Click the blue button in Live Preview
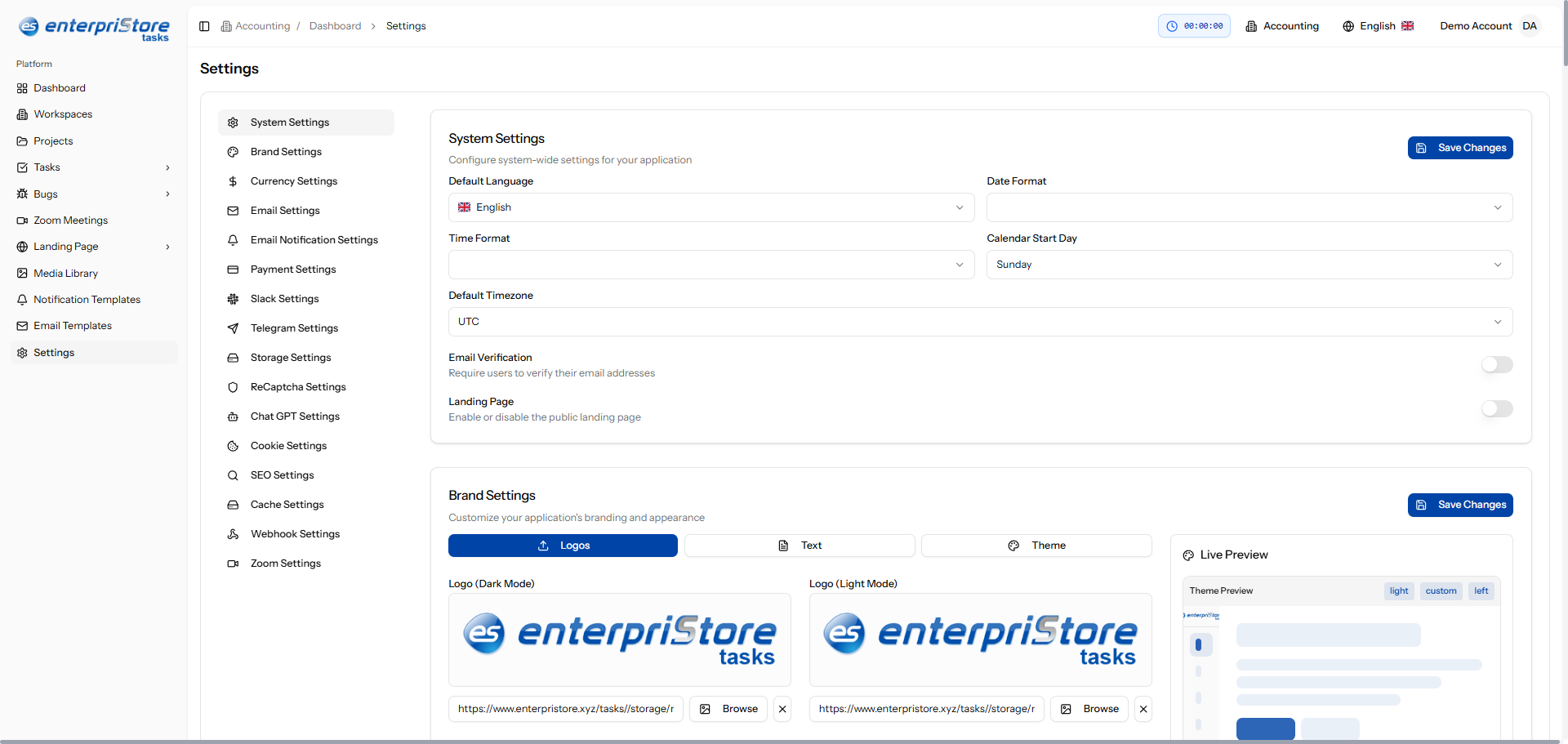The height and width of the screenshot is (744, 1568). pyautogui.click(x=1265, y=728)
